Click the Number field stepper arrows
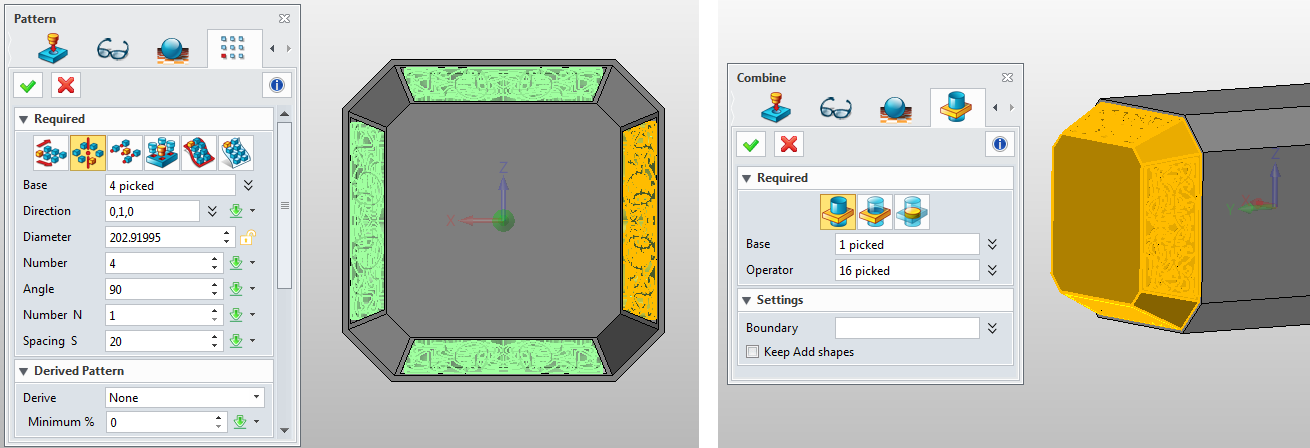1310x448 pixels. coord(214,263)
